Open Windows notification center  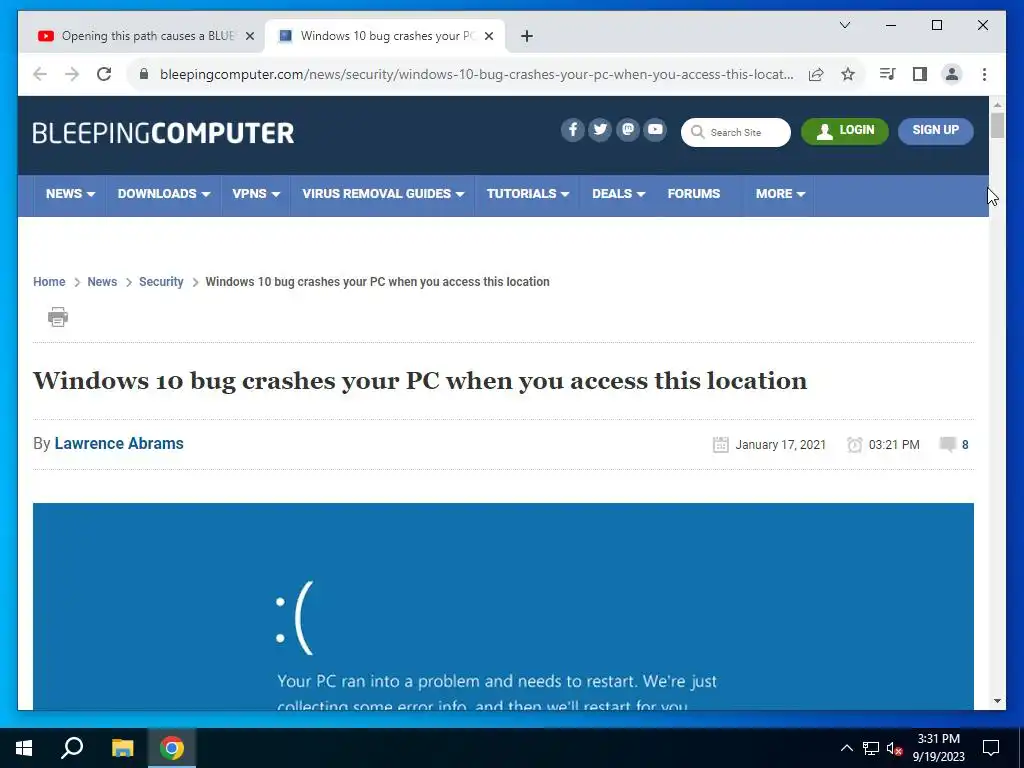991,748
